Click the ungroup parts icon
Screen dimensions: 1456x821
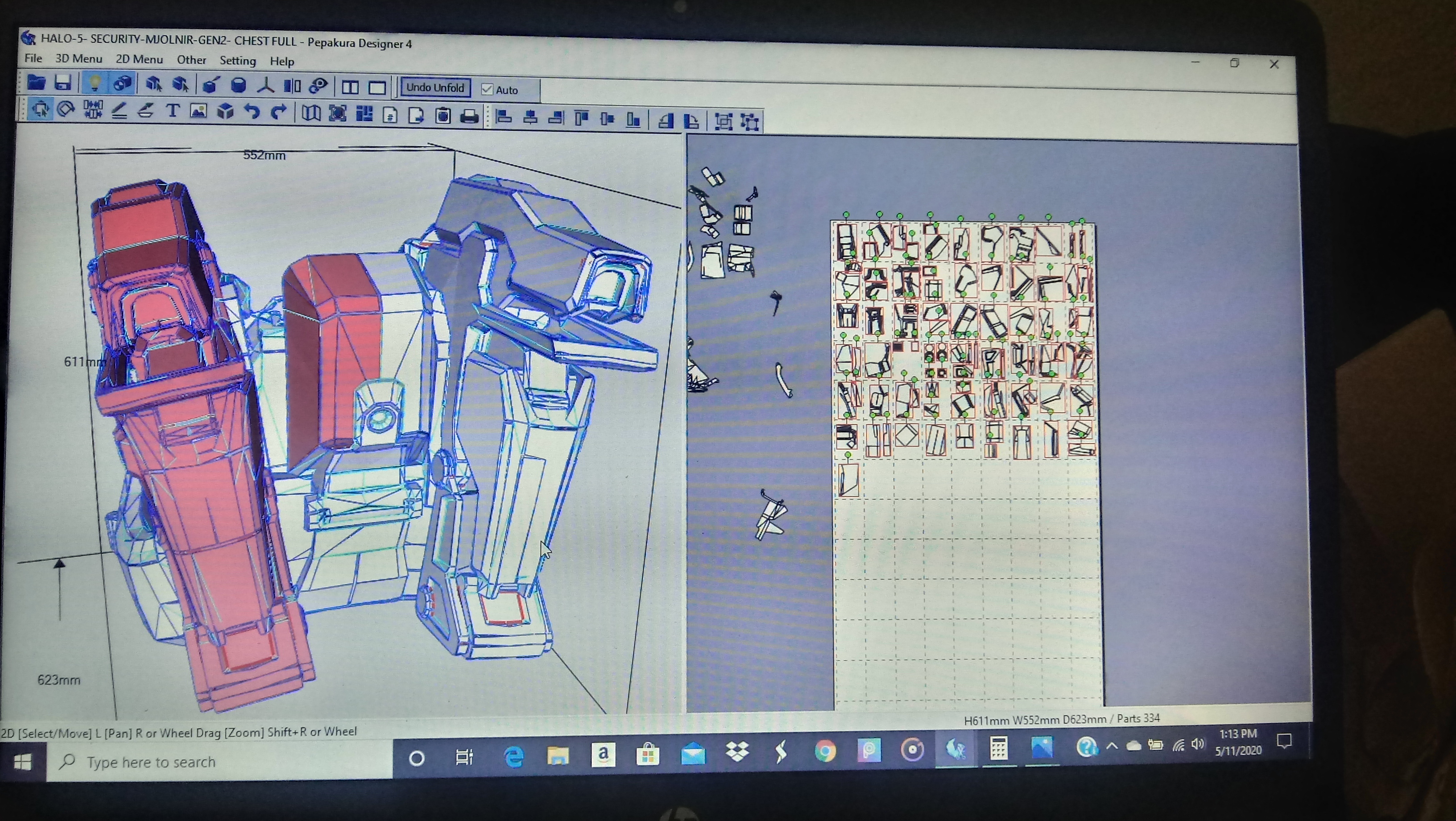(749, 122)
